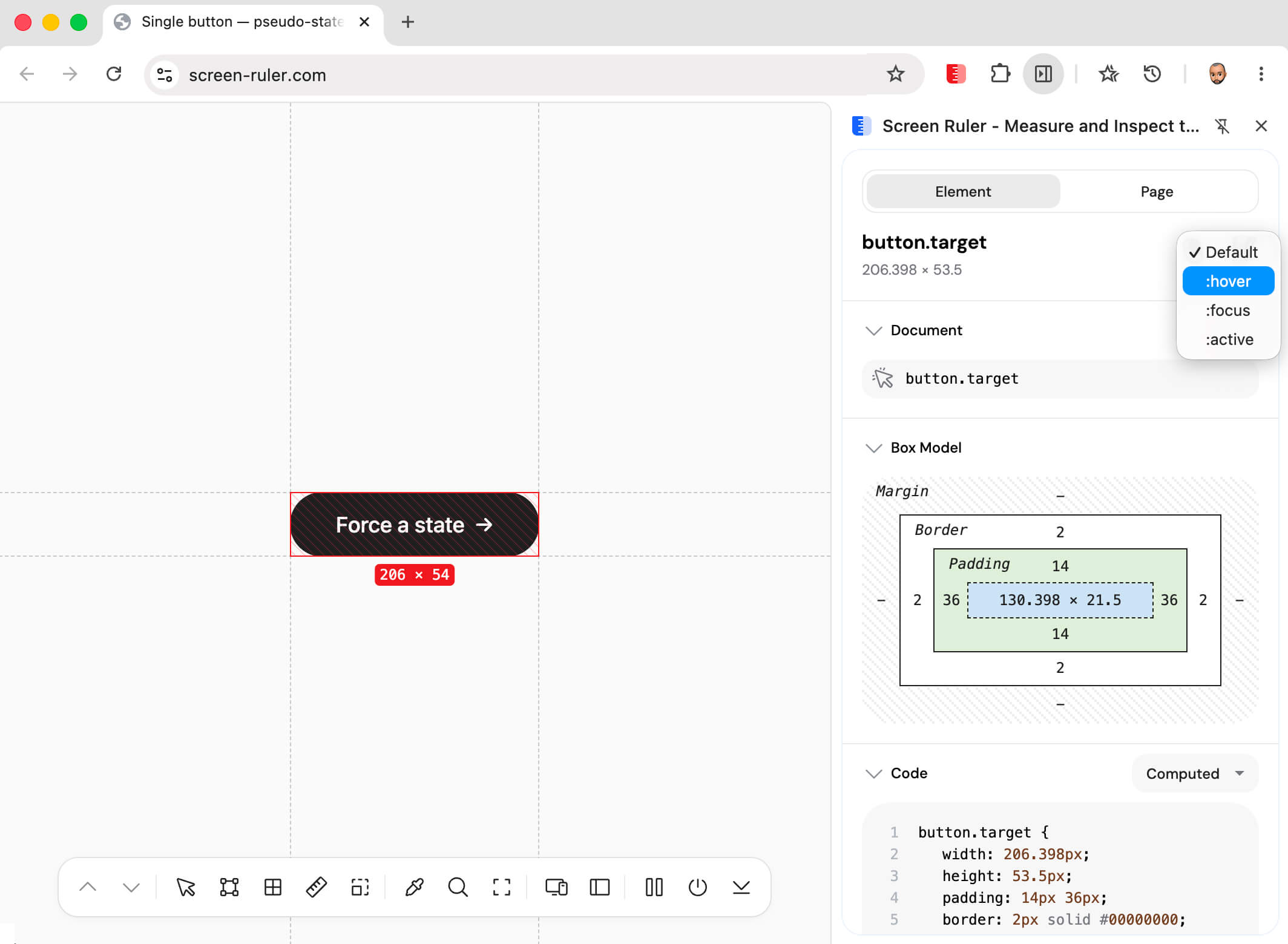Reload the current page
The image size is (1288, 944).
click(x=114, y=74)
